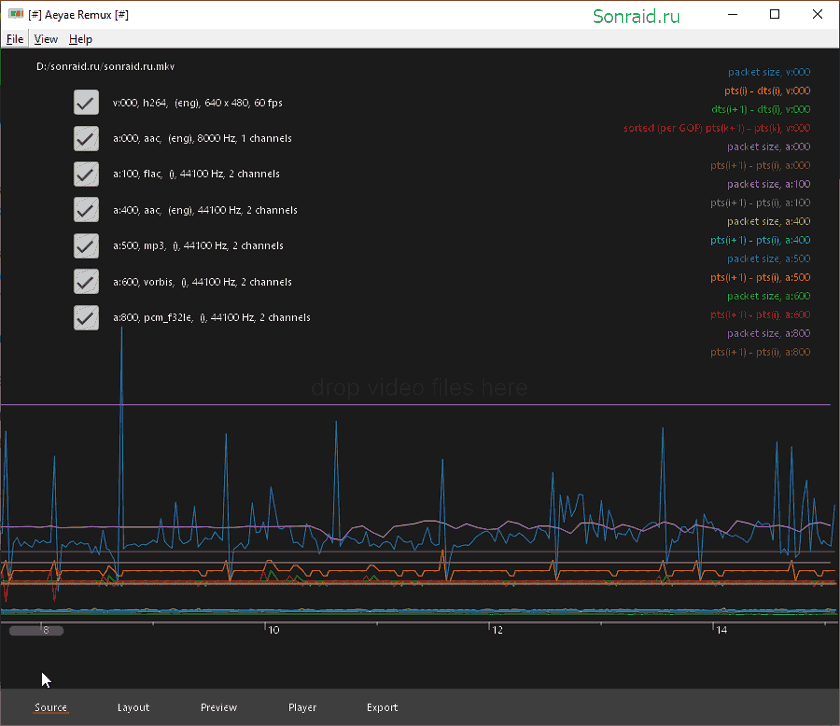Open the Help menu

[80, 39]
